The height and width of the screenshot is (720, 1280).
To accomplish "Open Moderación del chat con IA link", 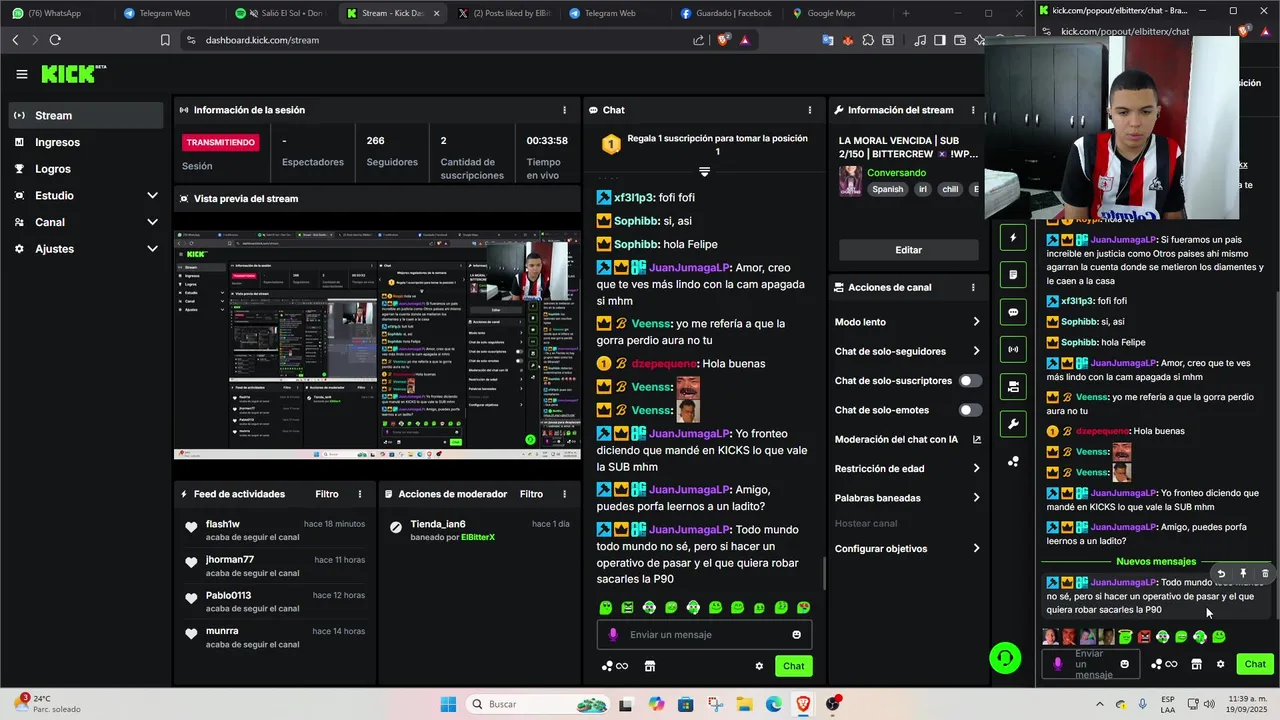I will (x=908, y=439).
